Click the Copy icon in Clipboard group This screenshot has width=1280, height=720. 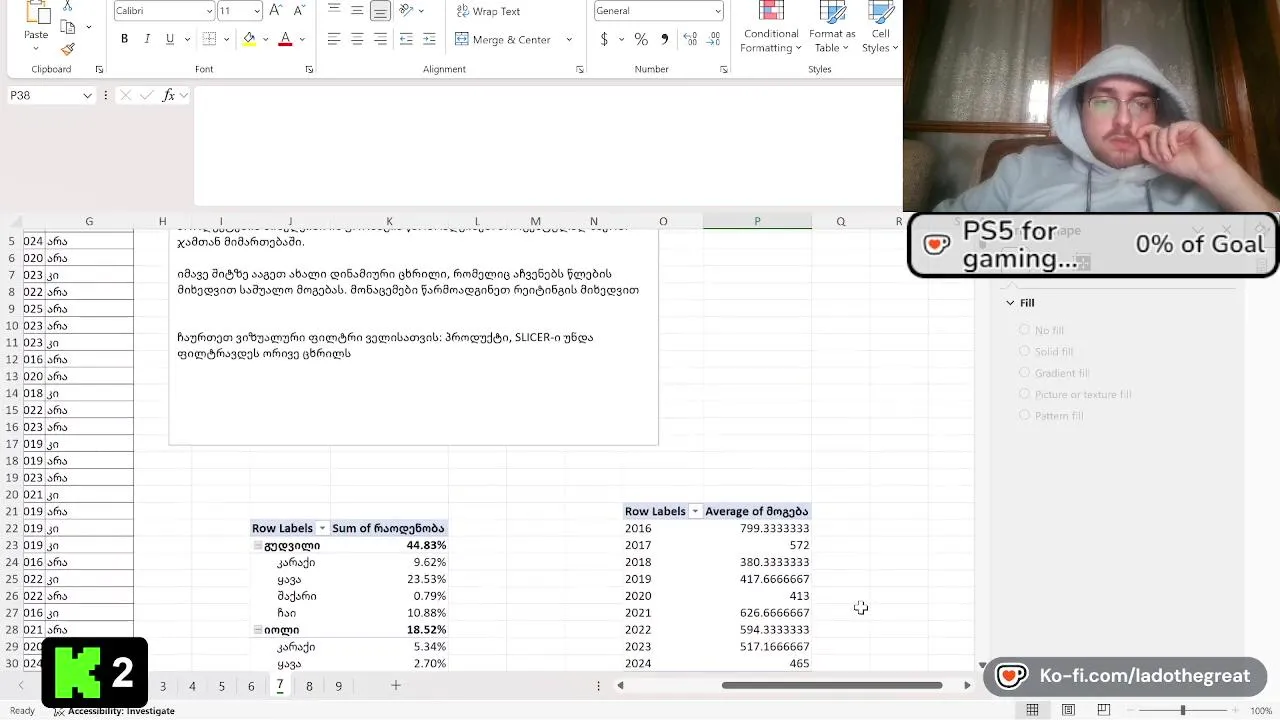click(68, 27)
